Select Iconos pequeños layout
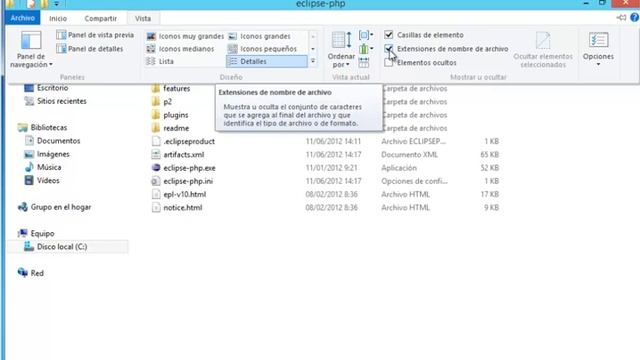The width and height of the screenshot is (640, 360). point(262,49)
